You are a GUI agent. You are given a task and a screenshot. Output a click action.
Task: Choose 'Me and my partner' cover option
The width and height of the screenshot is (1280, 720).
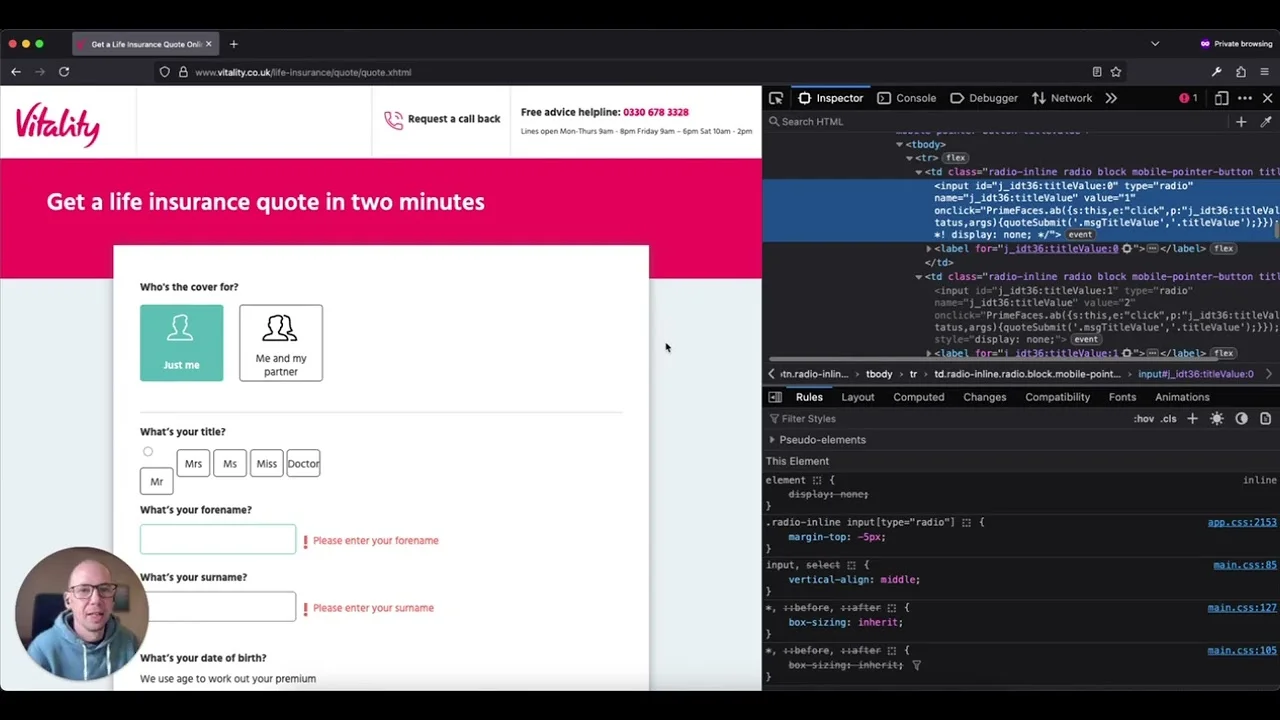281,343
